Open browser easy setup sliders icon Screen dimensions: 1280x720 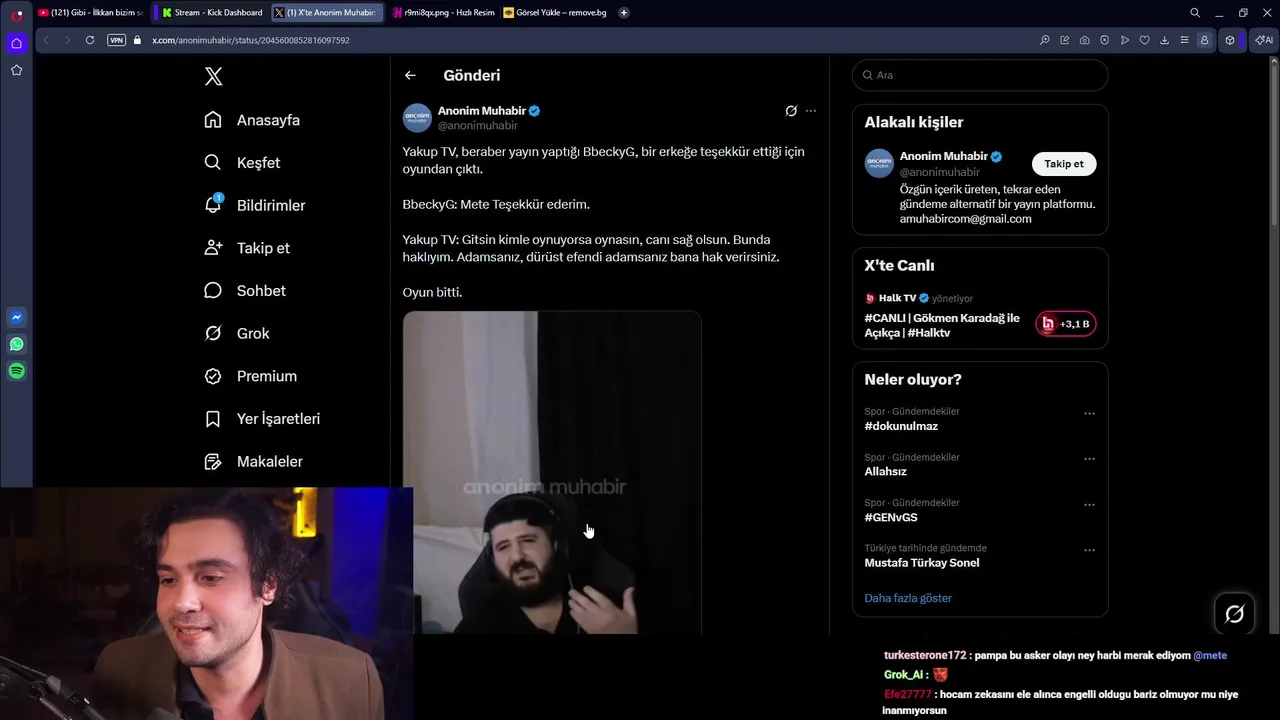[x=1185, y=40]
